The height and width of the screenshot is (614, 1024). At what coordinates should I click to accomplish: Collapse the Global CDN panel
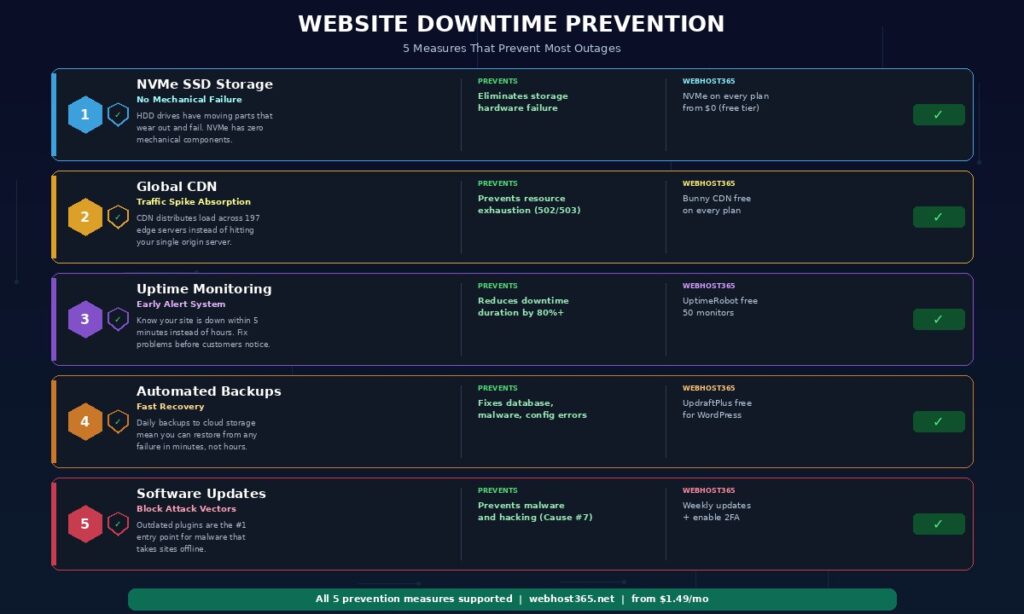(x=176, y=186)
